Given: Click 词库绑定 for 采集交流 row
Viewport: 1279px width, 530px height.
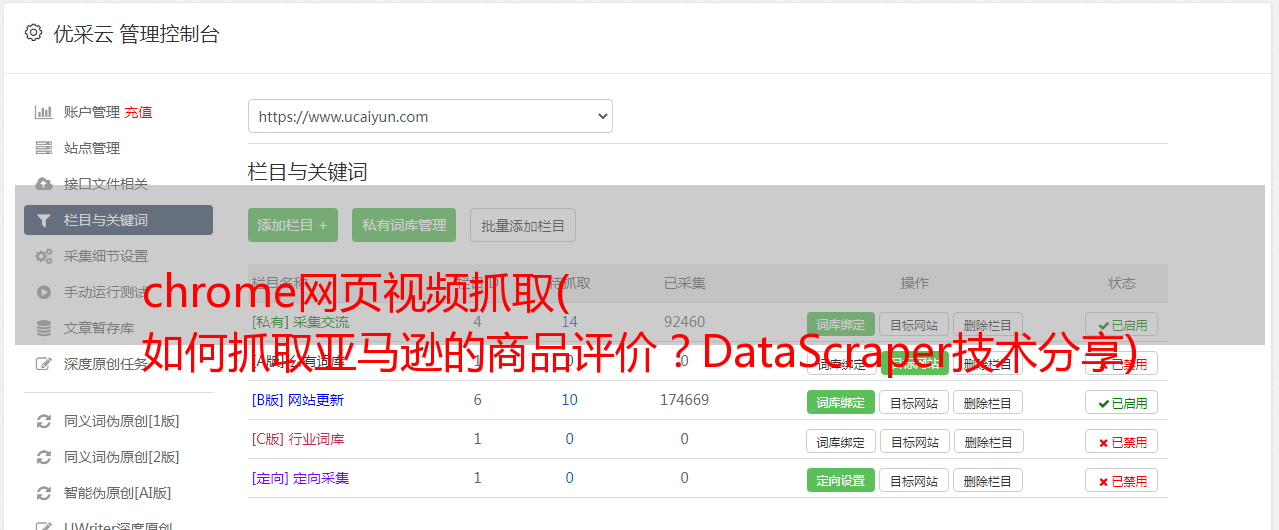Looking at the screenshot, I should [x=840, y=325].
